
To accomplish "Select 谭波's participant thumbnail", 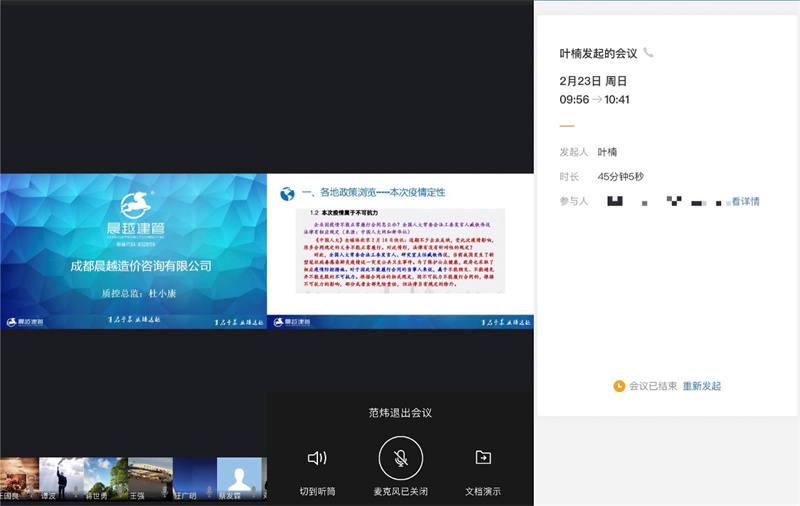I will click(x=60, y=478).
